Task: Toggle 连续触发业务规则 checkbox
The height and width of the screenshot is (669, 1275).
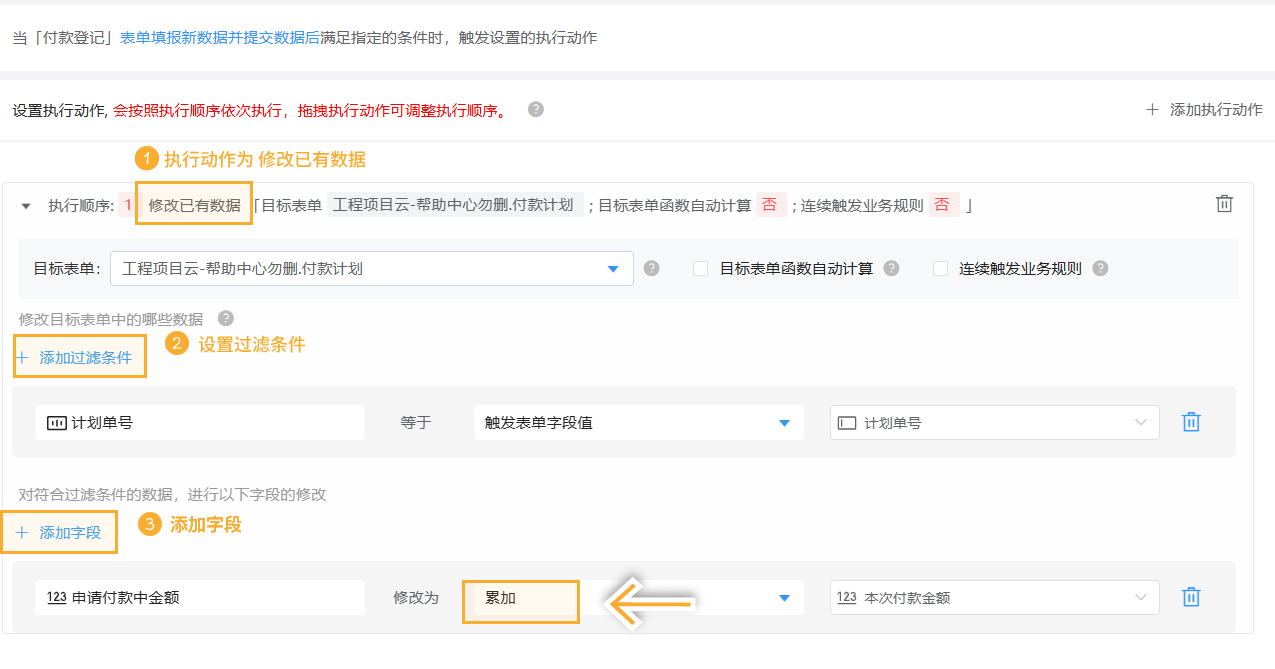Action: 940,268
